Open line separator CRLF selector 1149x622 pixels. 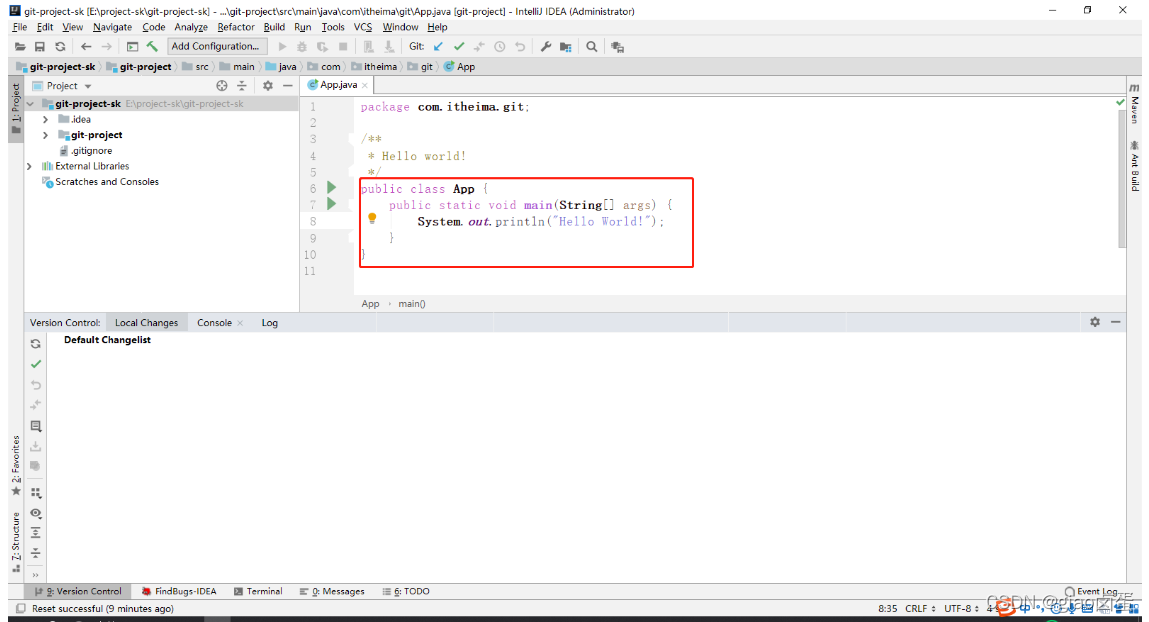pos(920,608)
